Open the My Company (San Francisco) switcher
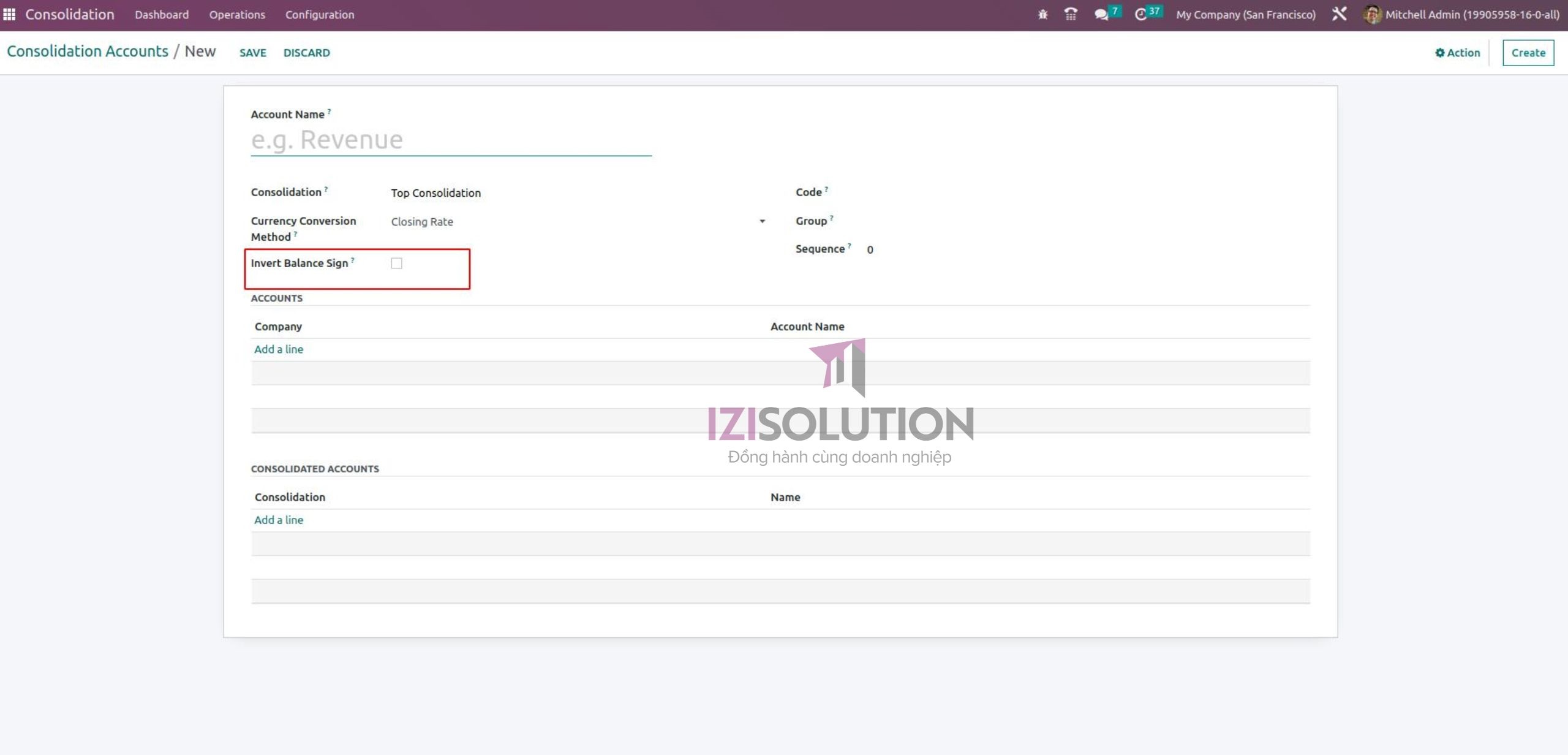The height and width of the screenshot is (755, 1568). 1245,14
